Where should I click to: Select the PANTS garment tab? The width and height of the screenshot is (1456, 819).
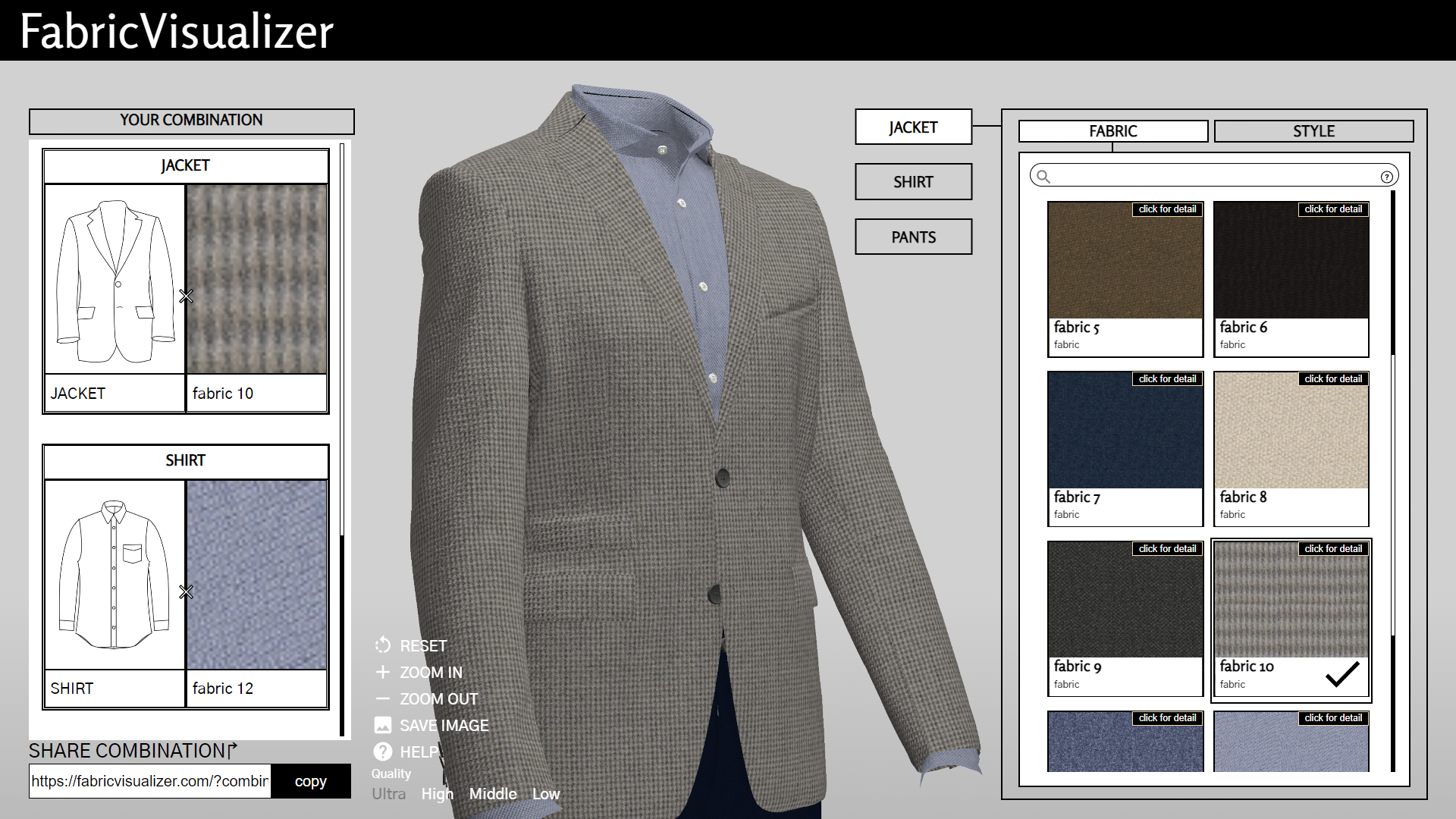point(913,237)
